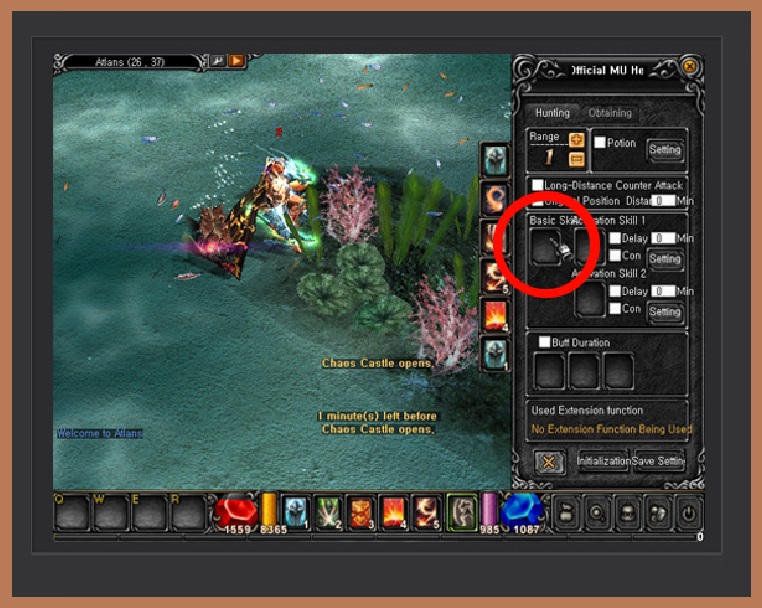This screenshot has width=762, height=608.
Task: Click Activation Skill 2 Delay minutes field
Action: (663, 291)
